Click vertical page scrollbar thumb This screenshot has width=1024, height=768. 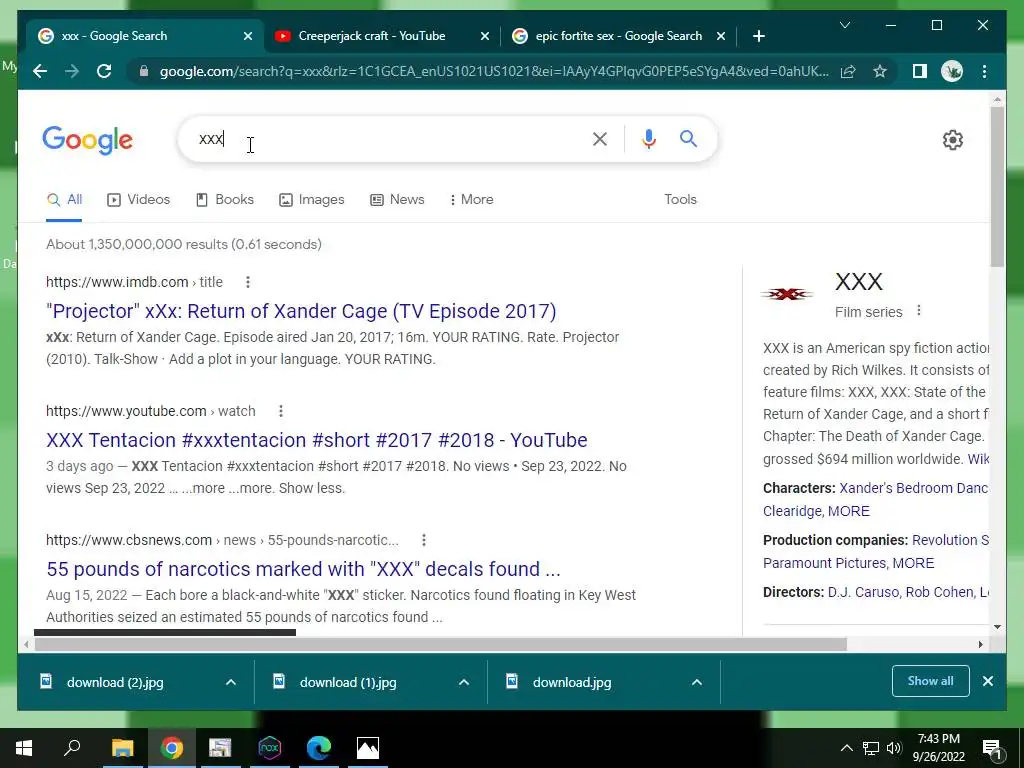coord(997,186)
